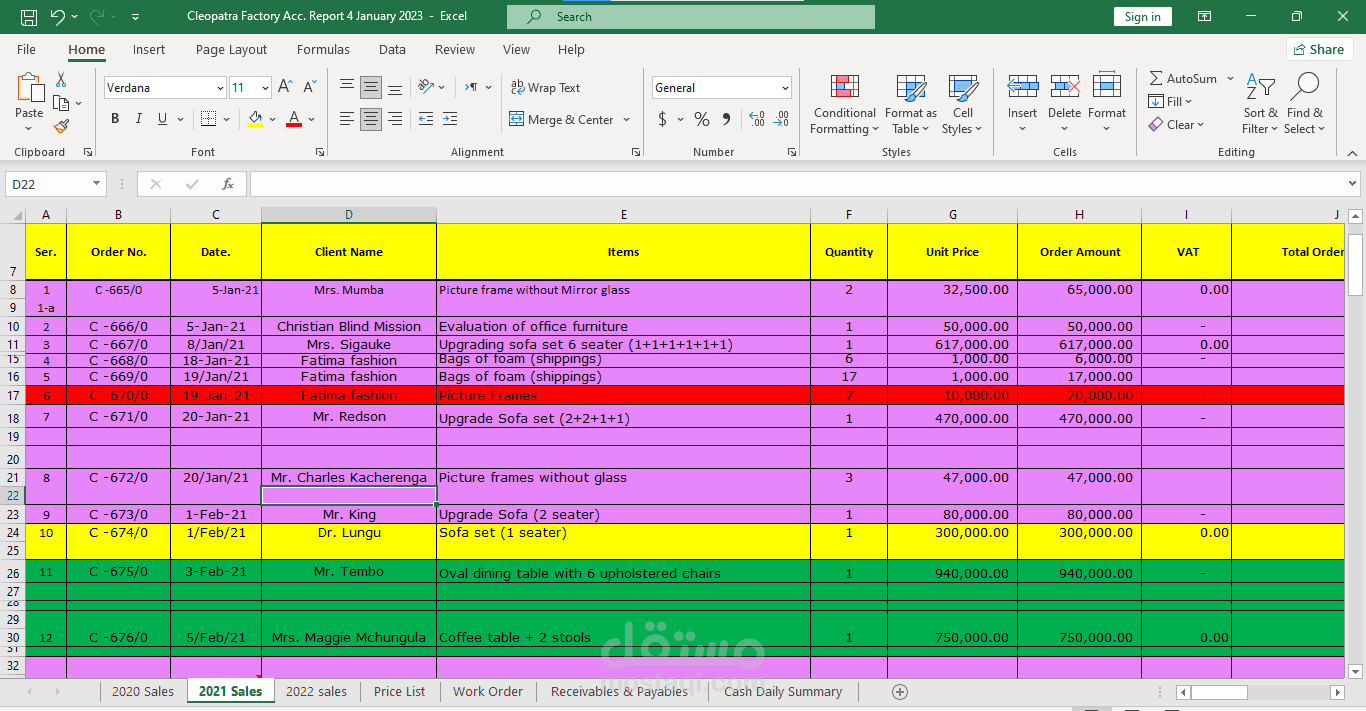Select column D header
The height and width of the screenshot is (711, 1366).
click(x=348, y=215)
